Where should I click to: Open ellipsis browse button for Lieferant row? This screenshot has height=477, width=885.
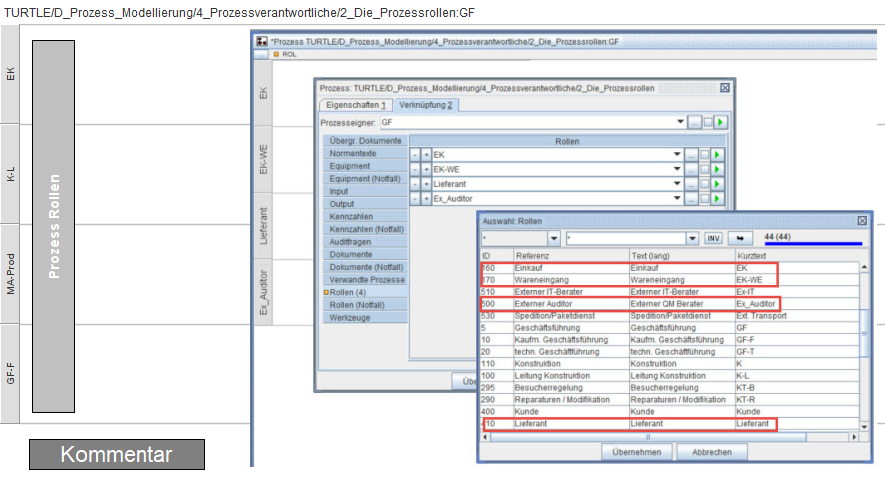point(691,184)
